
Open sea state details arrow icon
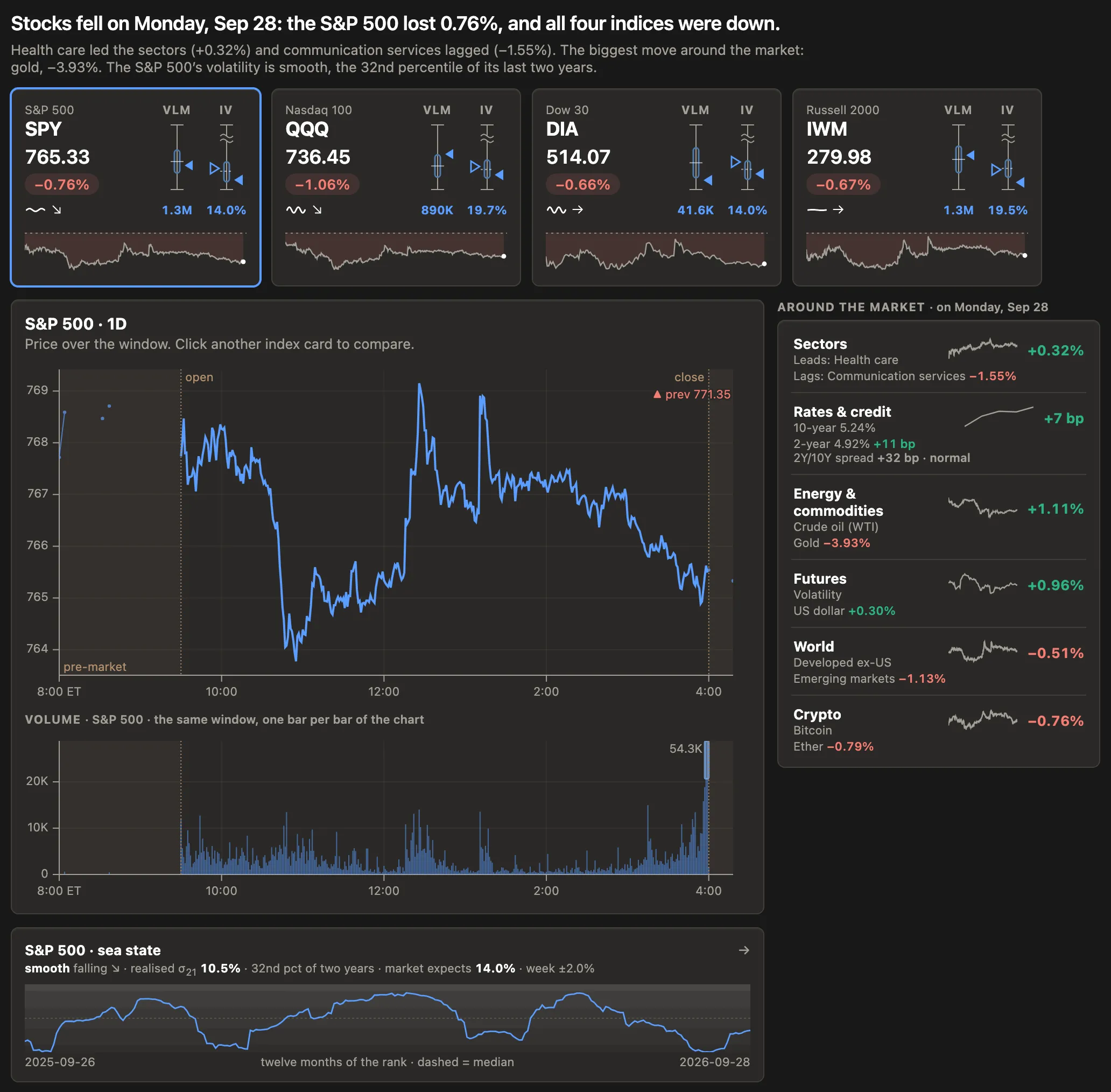(x=743, y=950)
